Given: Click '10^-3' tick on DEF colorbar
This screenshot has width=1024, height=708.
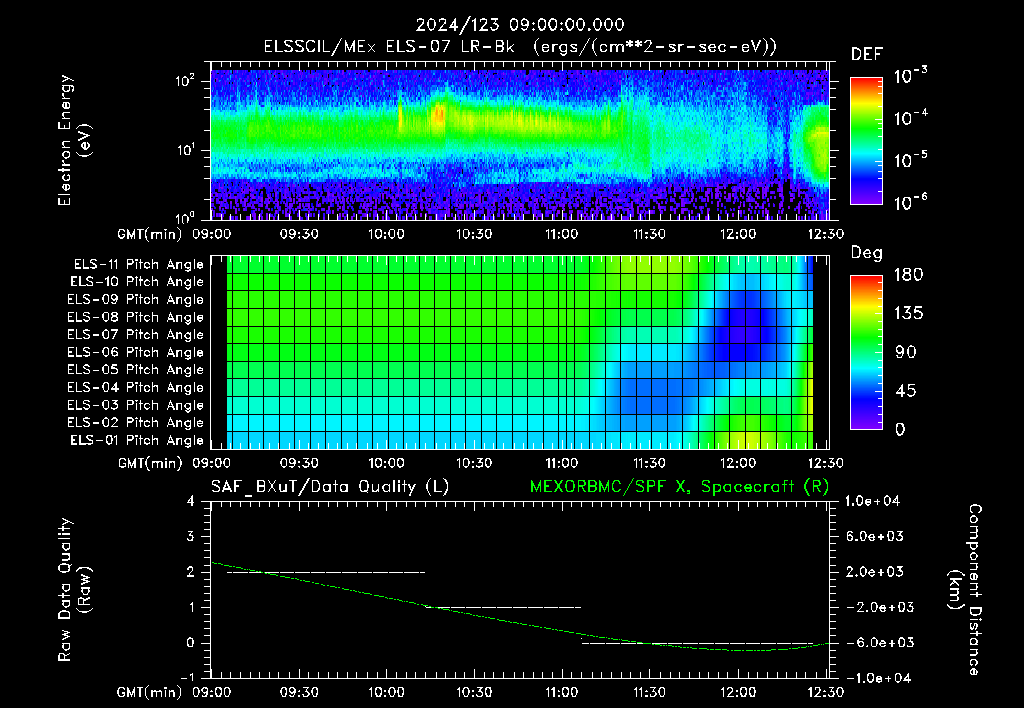Looking at the screenshot, I should [x=910, y=76].
